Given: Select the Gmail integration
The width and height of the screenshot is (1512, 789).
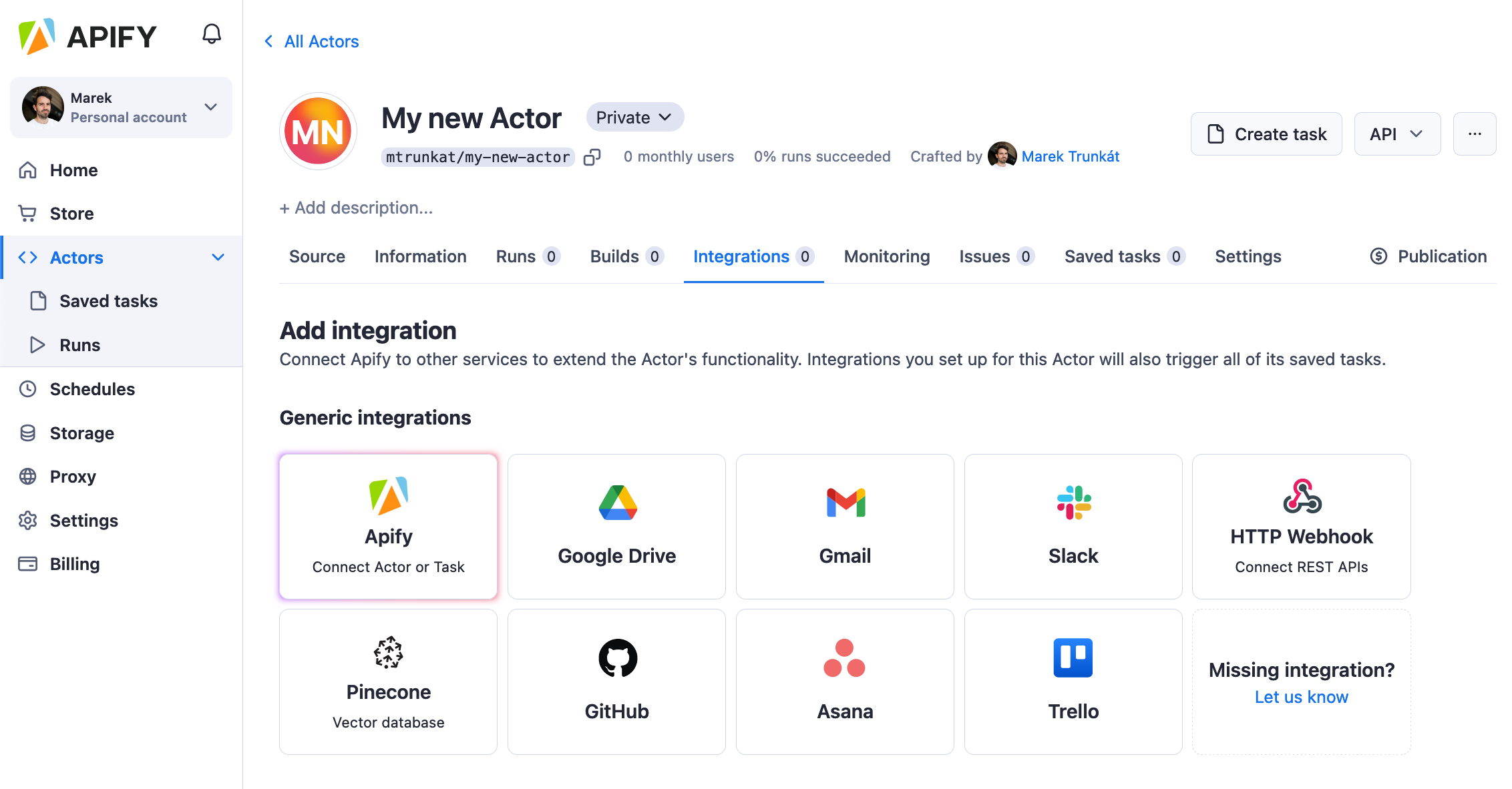Looking at the screenshot, I should point(844,526).
